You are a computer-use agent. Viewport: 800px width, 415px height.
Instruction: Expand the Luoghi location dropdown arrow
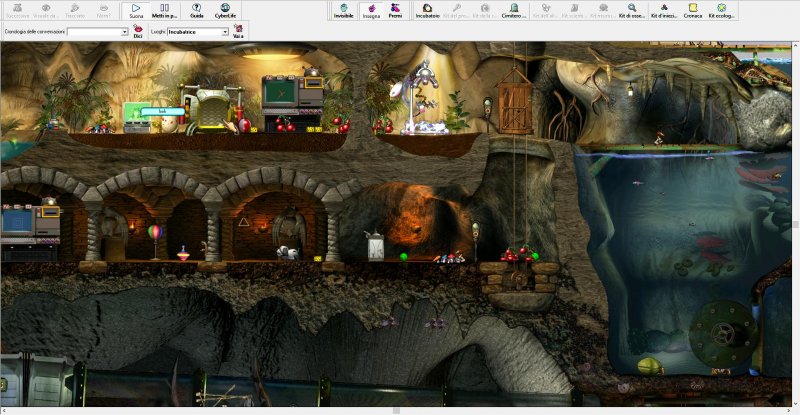tap(225, 32)
